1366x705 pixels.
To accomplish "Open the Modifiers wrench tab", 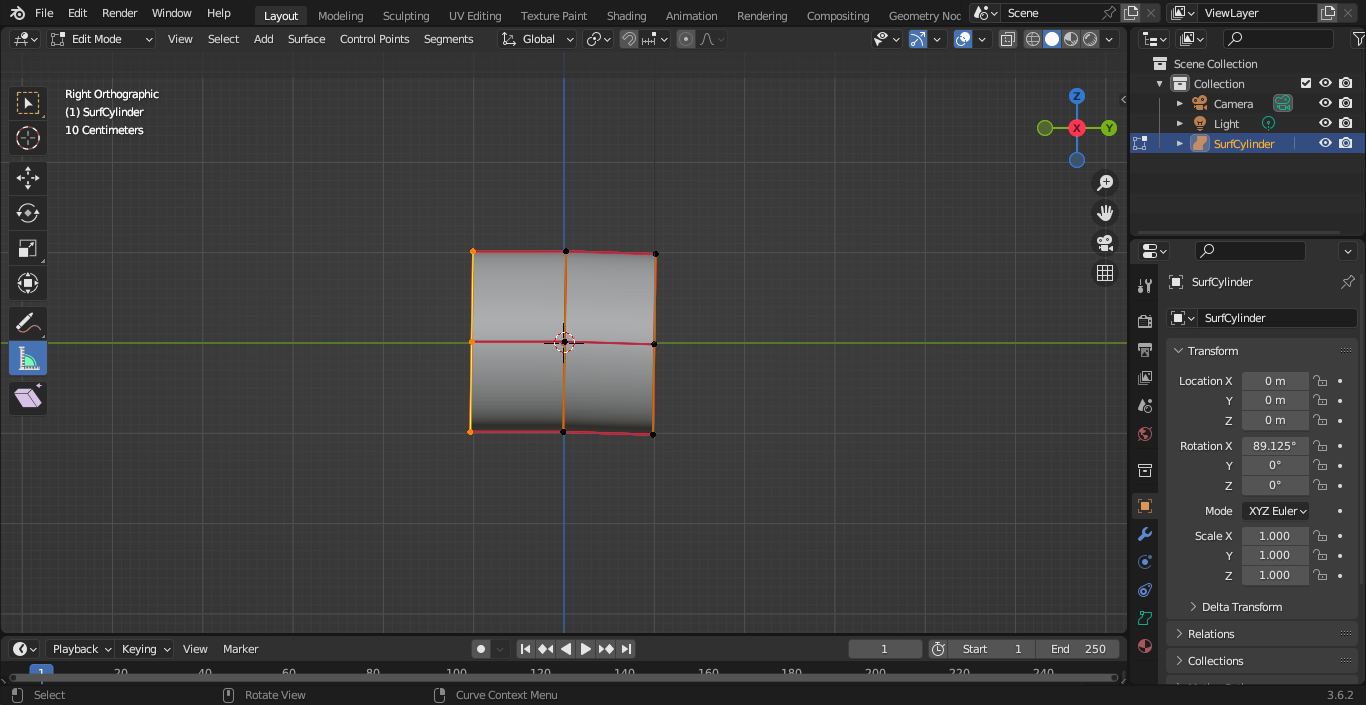I will coord(1145,534).
